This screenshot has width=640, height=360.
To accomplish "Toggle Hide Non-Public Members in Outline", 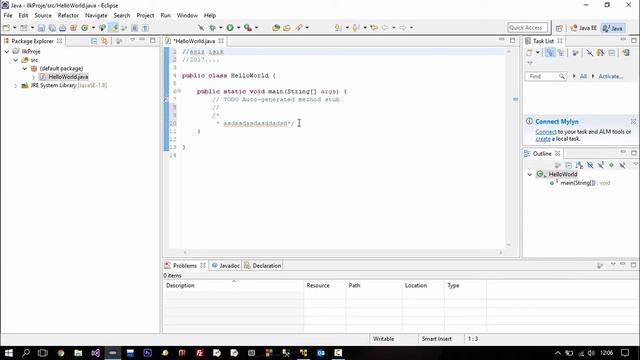I will tap(611, 165).
